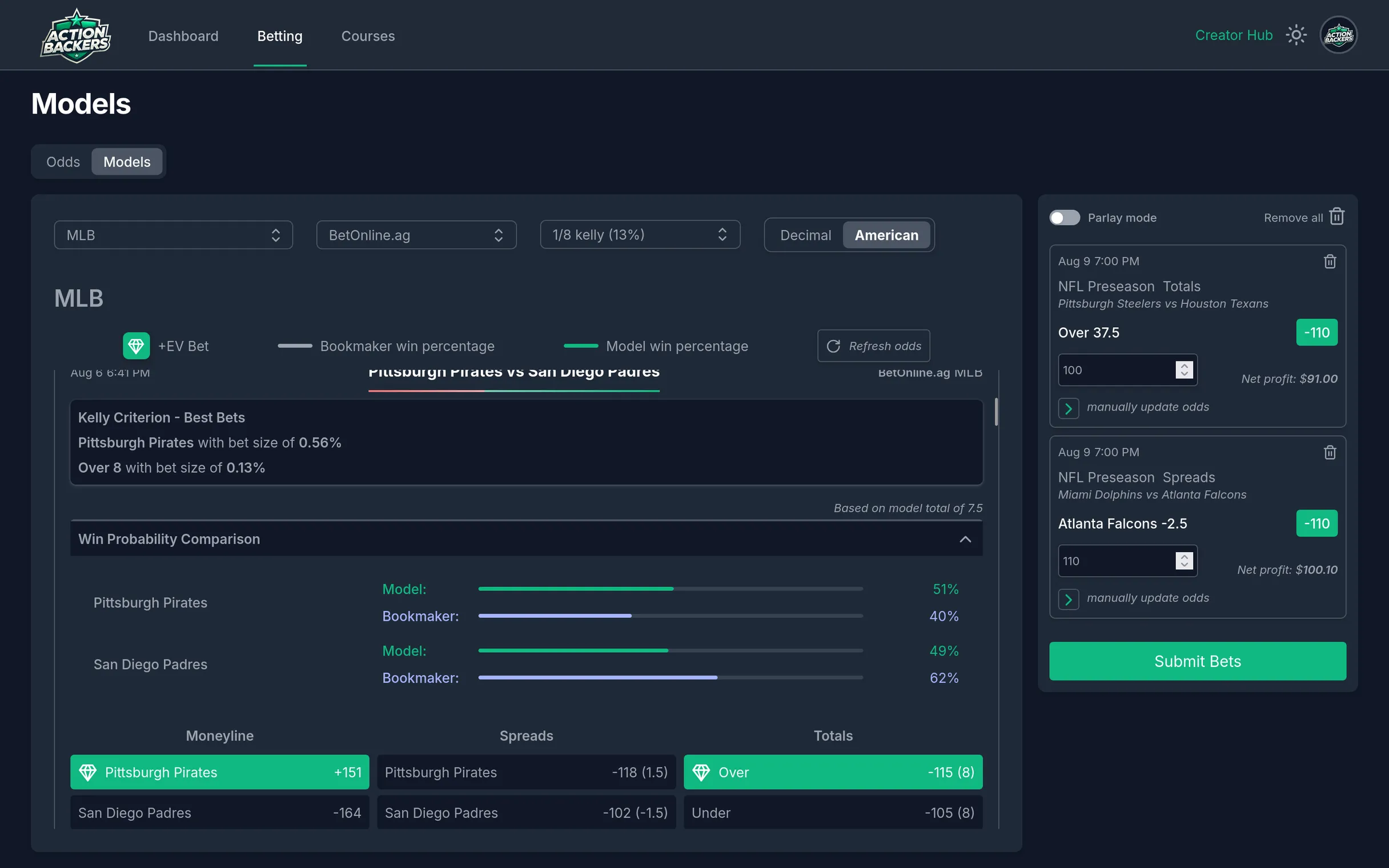Click 'Net profit: $100.10' text
Viewport: 1389px width, 868px height.
click(1287, 570)
